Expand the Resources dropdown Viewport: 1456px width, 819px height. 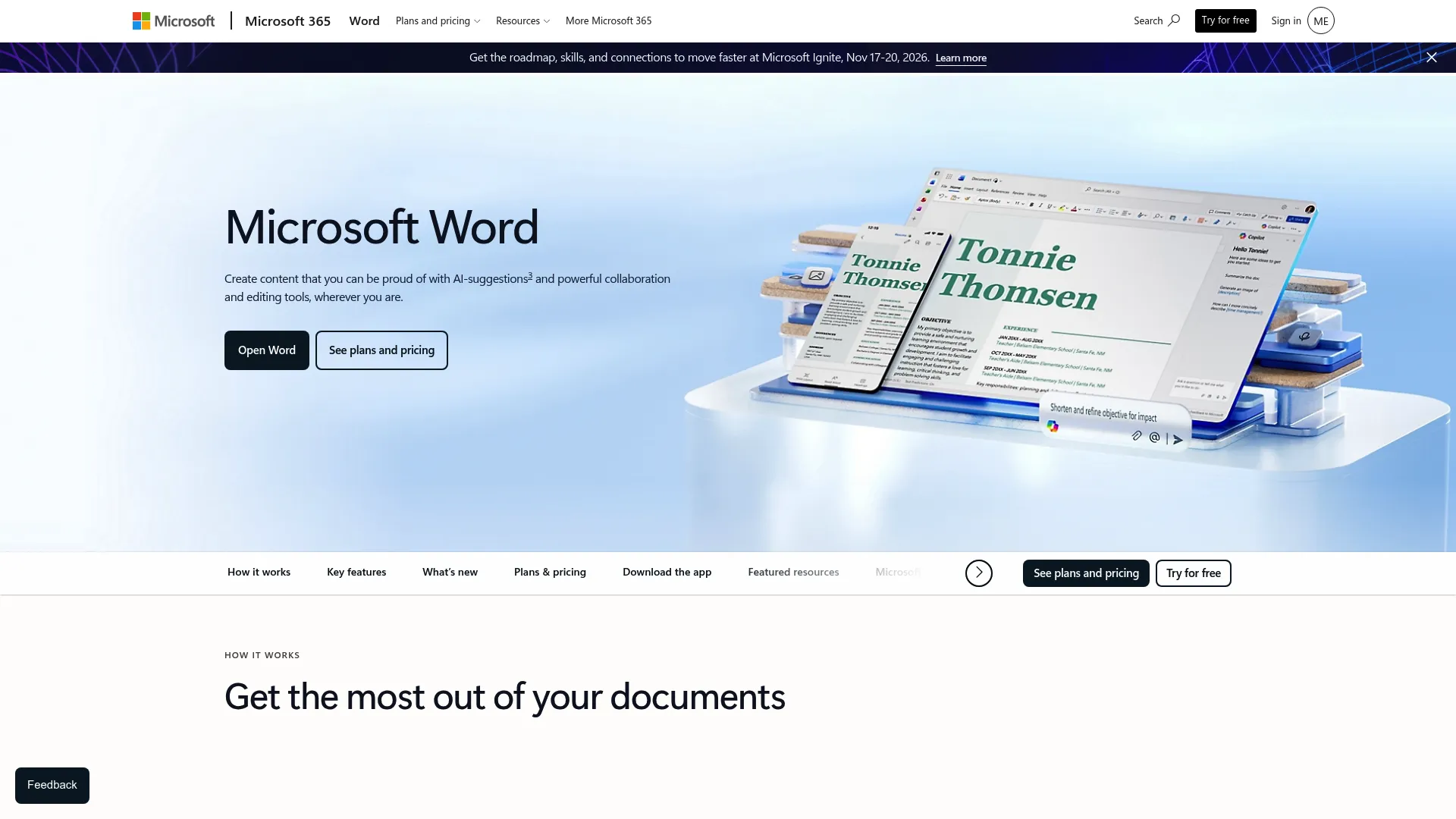(x=522, y=20)
